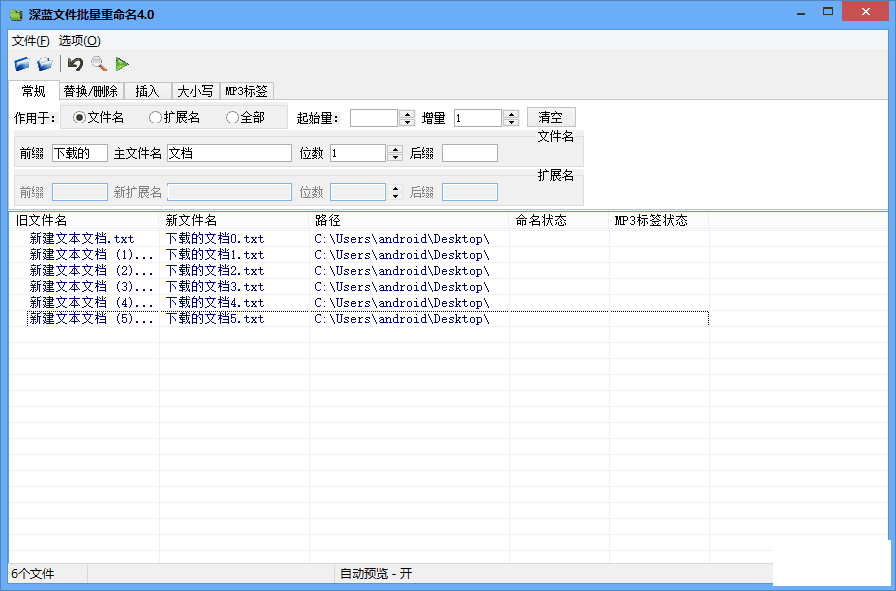896x591 pixels.
Task: Click the 命名状态 column header
Action: click(559, 220)
